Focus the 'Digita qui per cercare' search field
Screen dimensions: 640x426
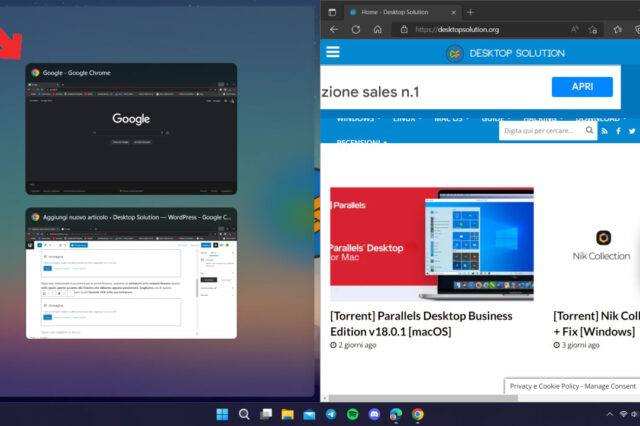tap(541, 131)
